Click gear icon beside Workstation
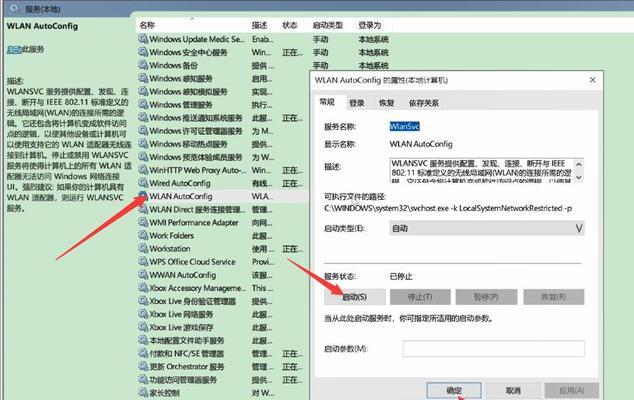Image resolution: width=634 pixels, height=400 pixels. pyautogui.click(x=143, y=248)
